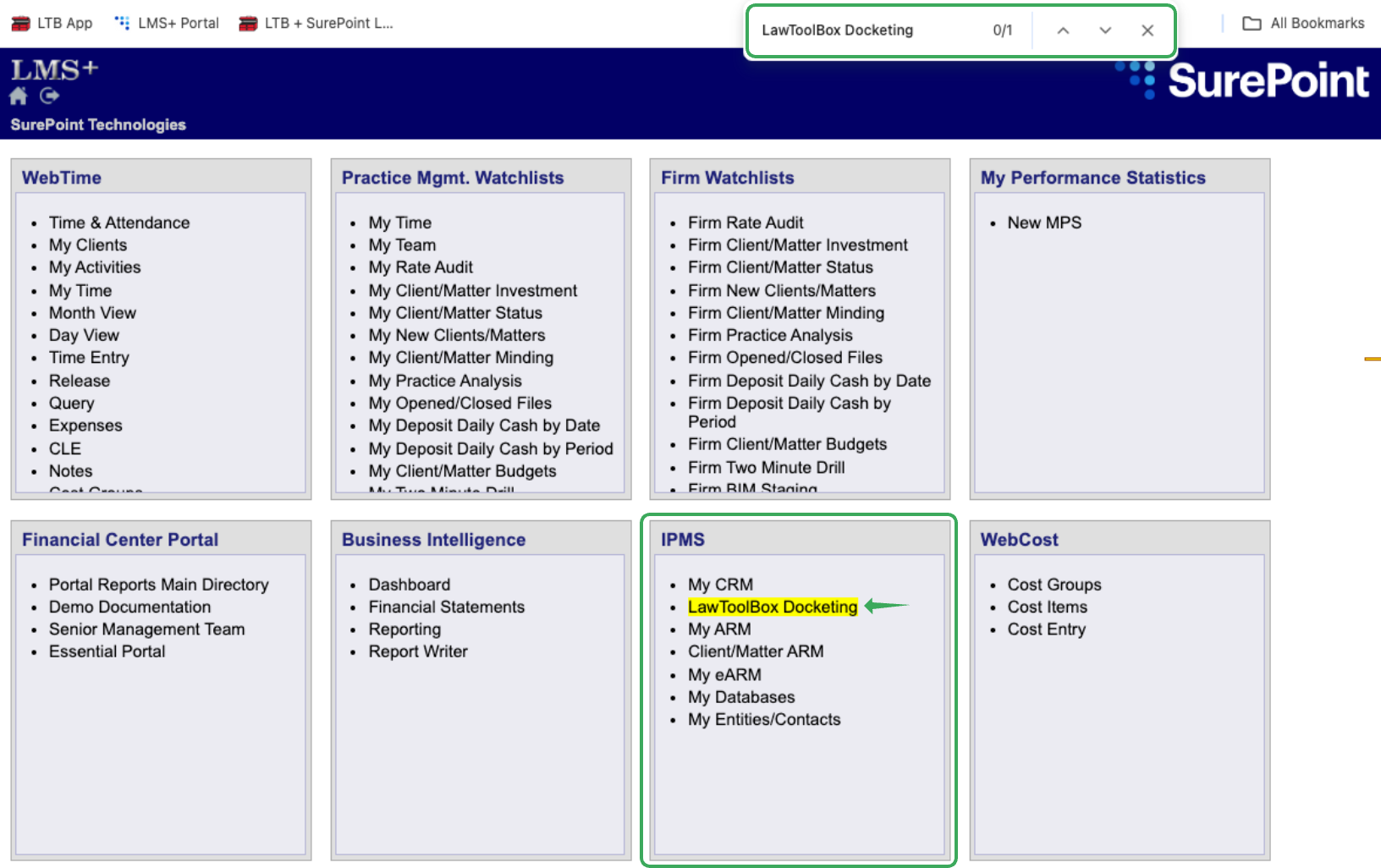Open Firm Client/Matter Minding watchlist
This screenshot has height=868, width=1381.
[x=786, y=313]
